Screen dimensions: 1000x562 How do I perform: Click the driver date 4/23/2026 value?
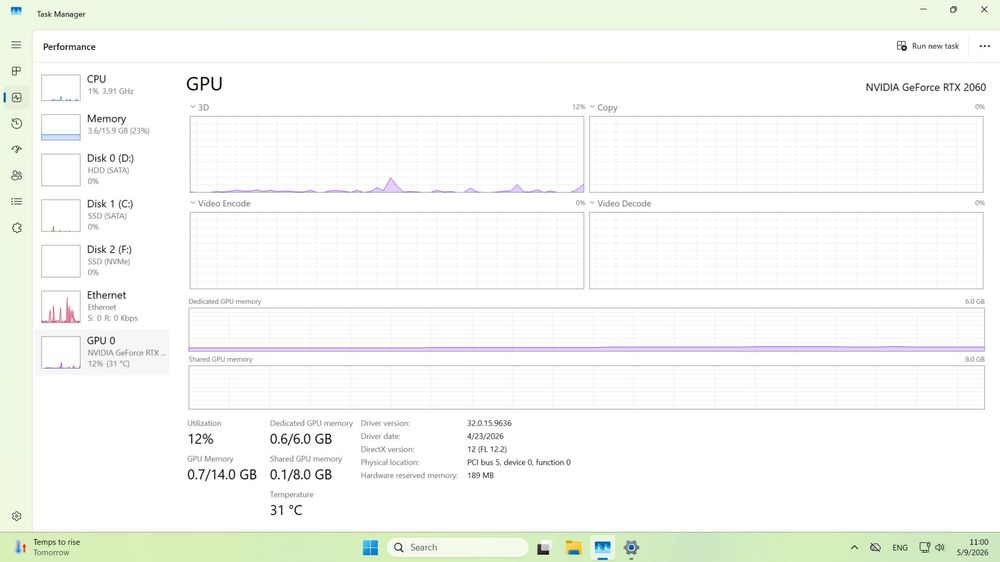[x=485, y=436]
